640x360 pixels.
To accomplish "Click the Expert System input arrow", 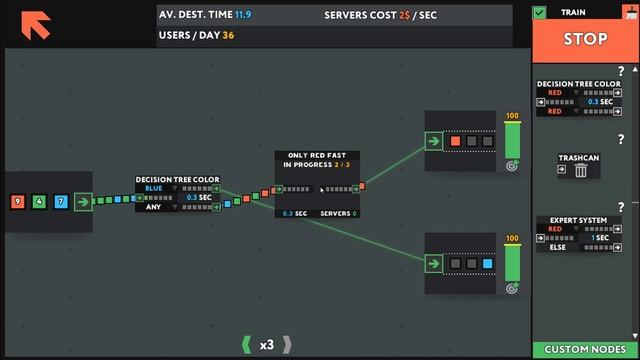I will (541, 238).
